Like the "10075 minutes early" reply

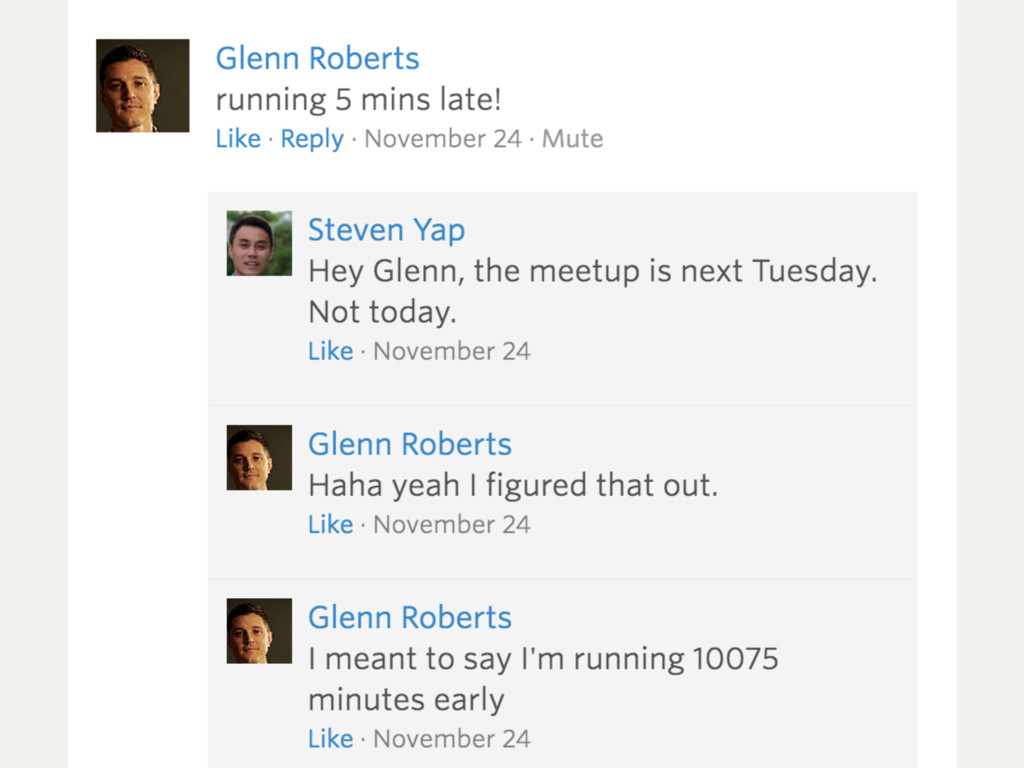pos(330,739)
